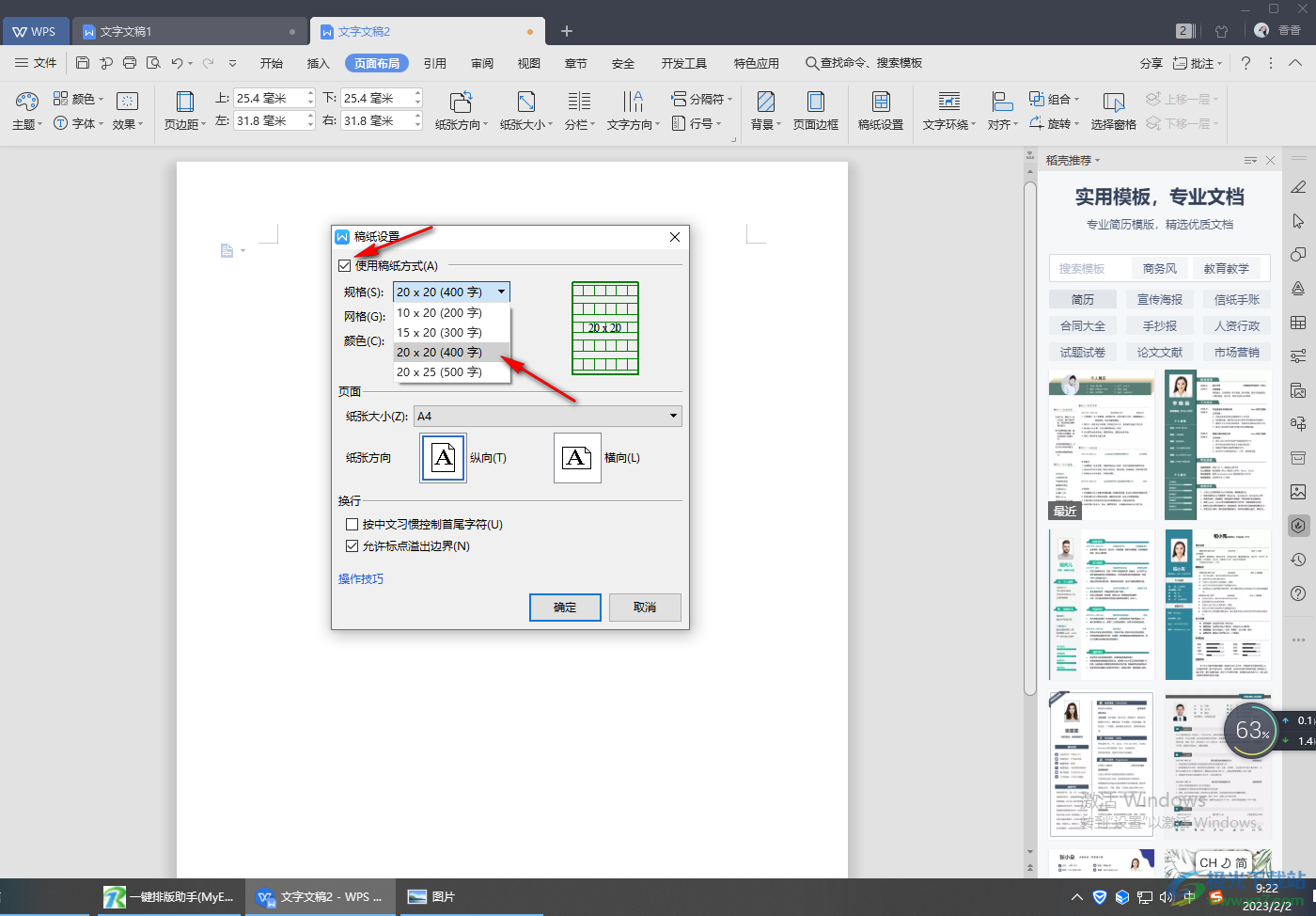This screenshot has height=916, width=1316.
Task: Click the 文字环绕 text wrap icon
Action: pos(949,102)
